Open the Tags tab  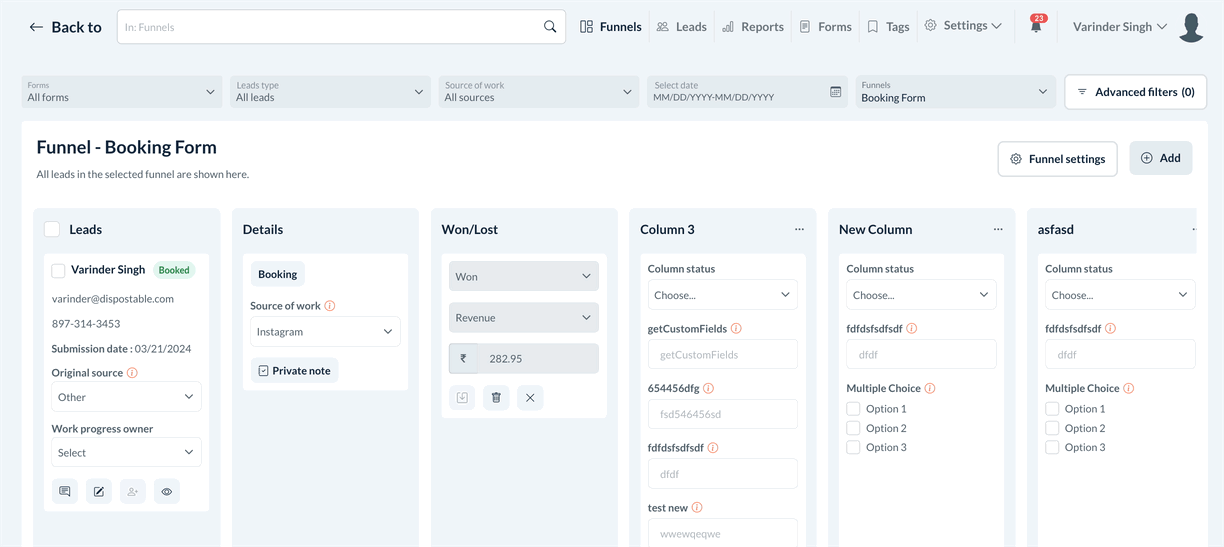coord(888,27)
